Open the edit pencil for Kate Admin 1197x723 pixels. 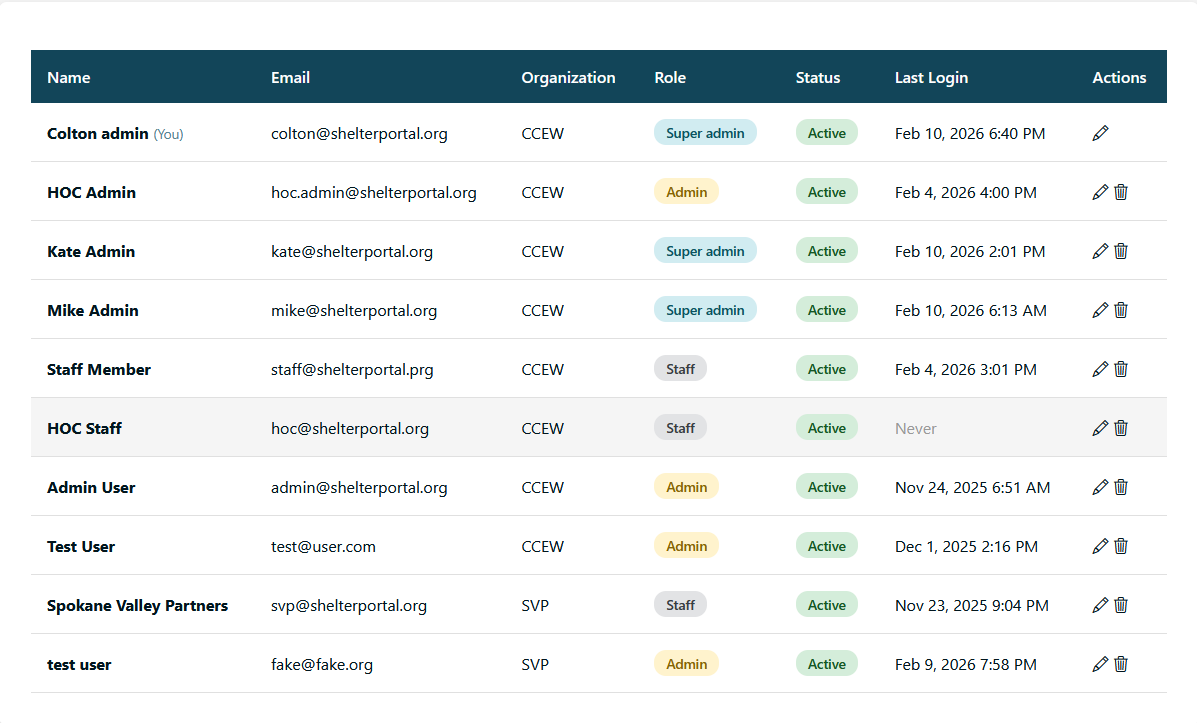click(1100, 250)
